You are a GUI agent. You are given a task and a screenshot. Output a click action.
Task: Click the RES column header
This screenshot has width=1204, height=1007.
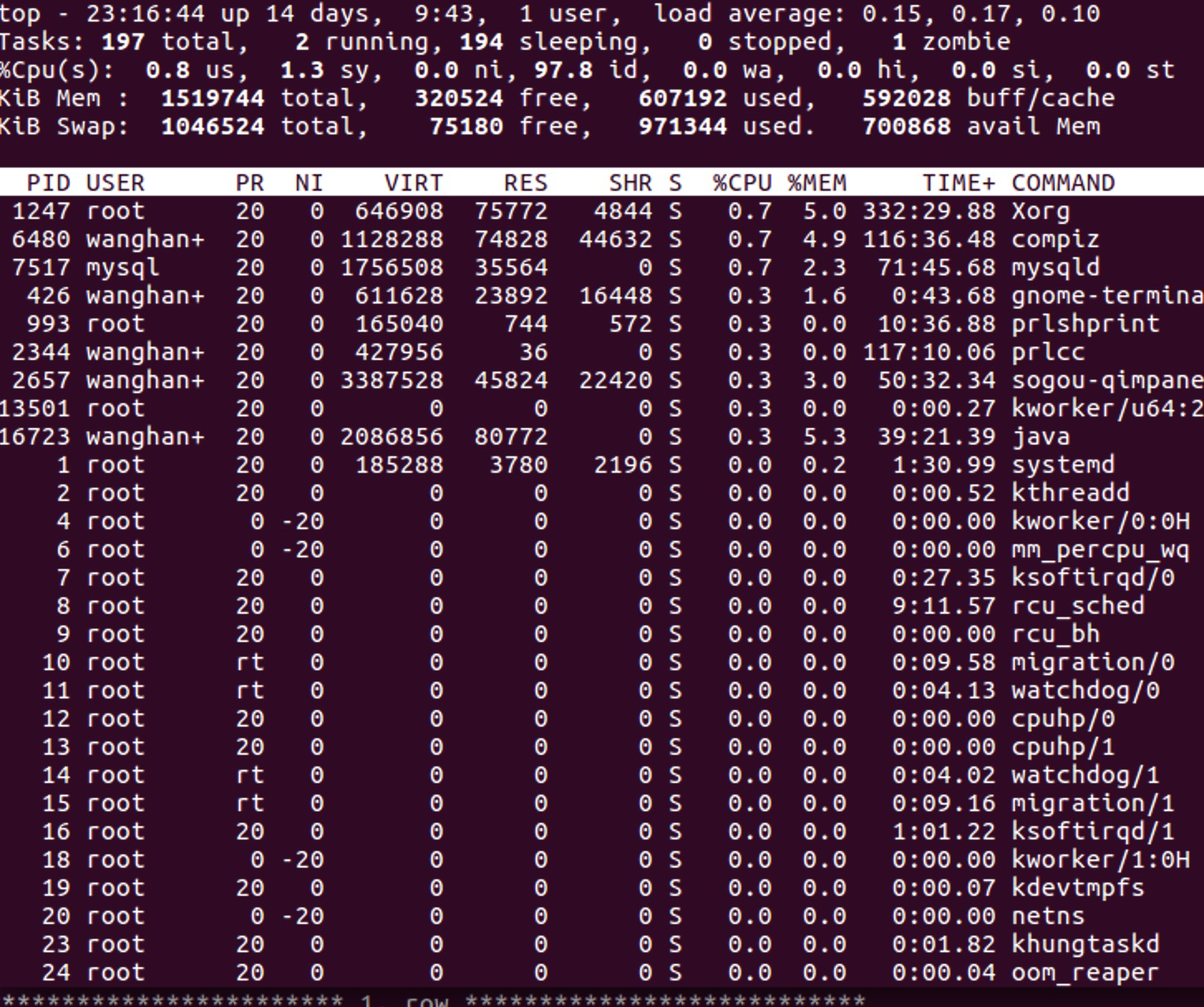(x=526, y=182)
